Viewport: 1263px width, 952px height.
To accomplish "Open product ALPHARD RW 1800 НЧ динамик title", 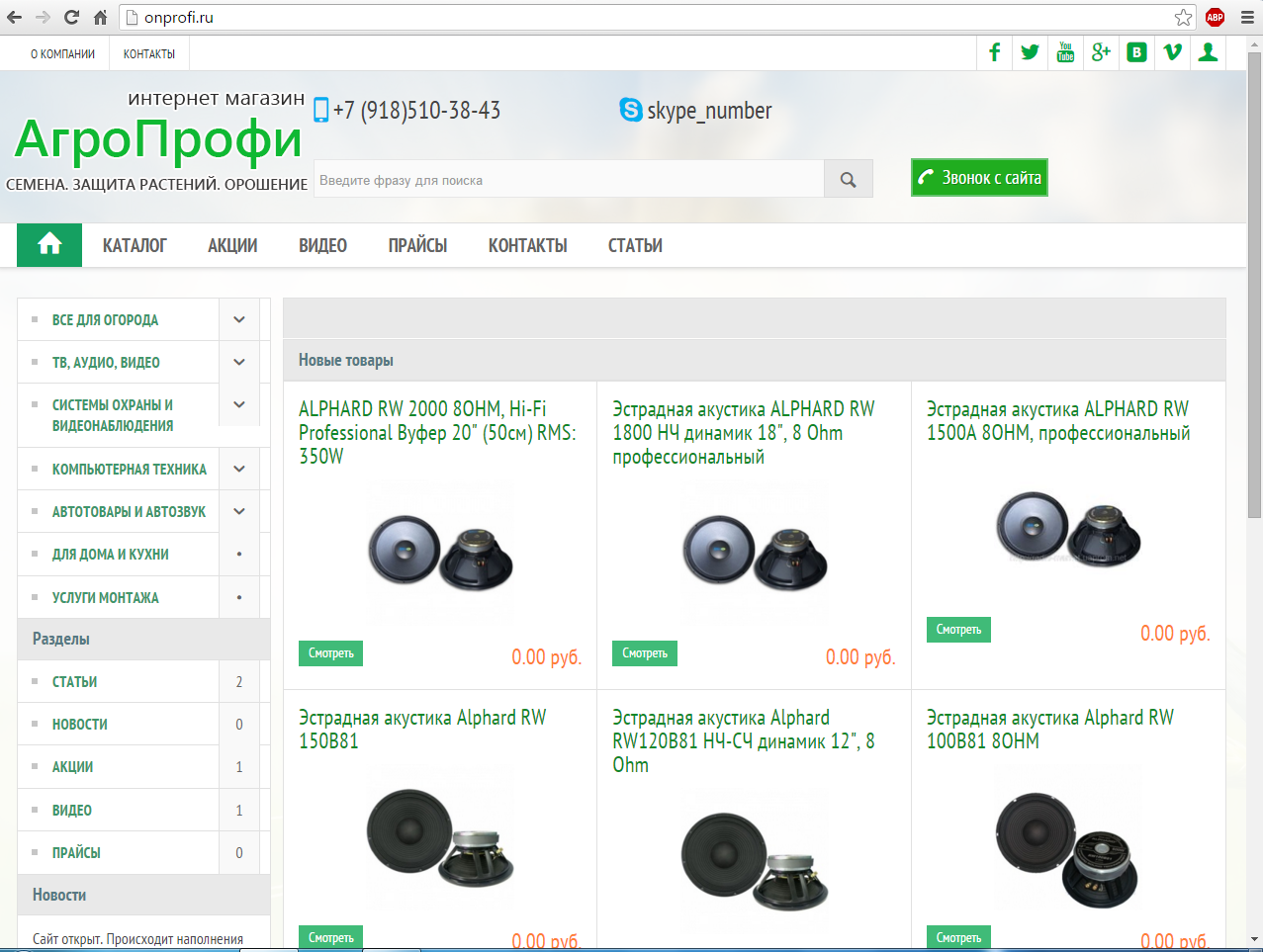I will pyautogui.click(x=744, y=432).
